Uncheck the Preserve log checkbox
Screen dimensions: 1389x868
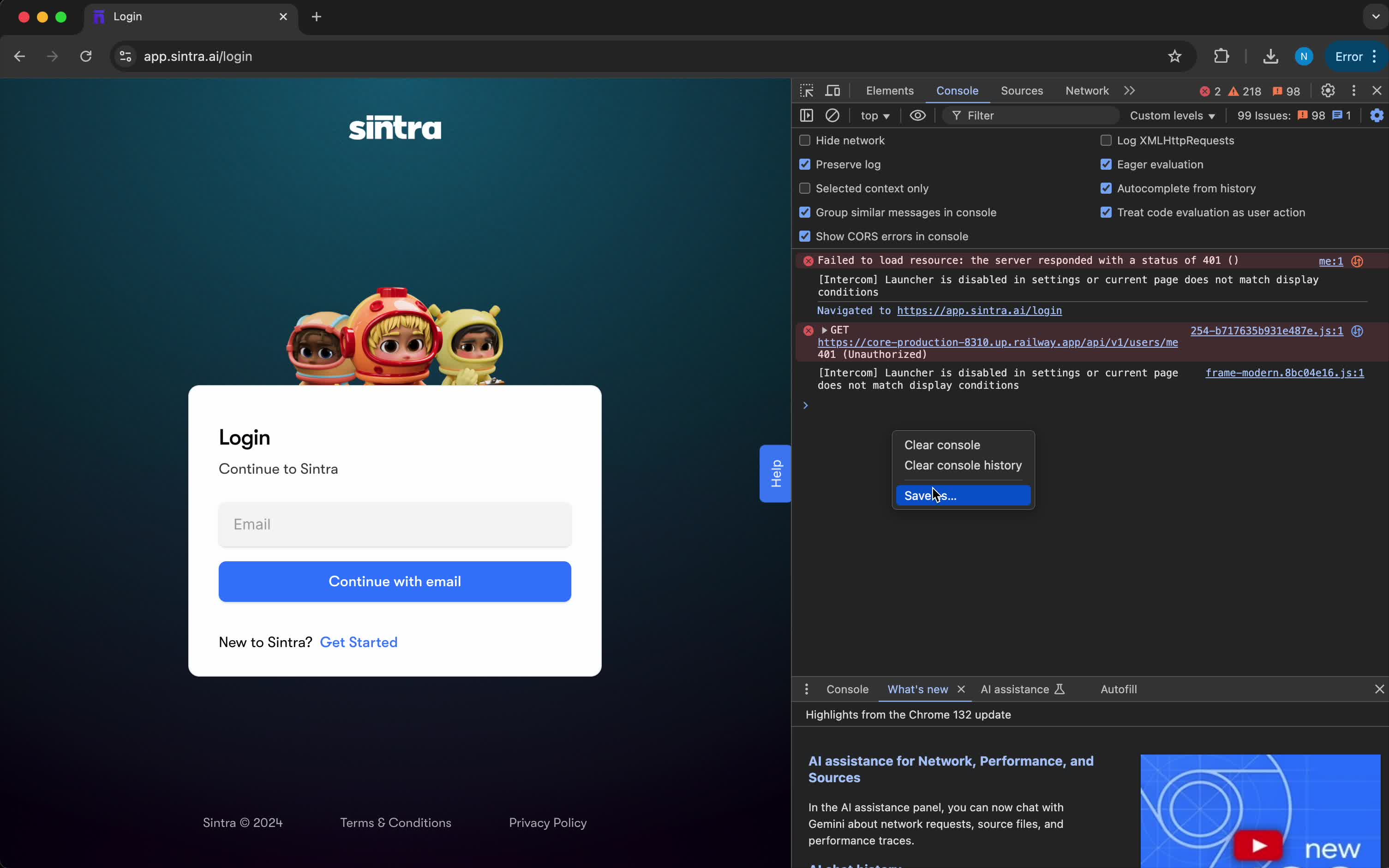804,165
